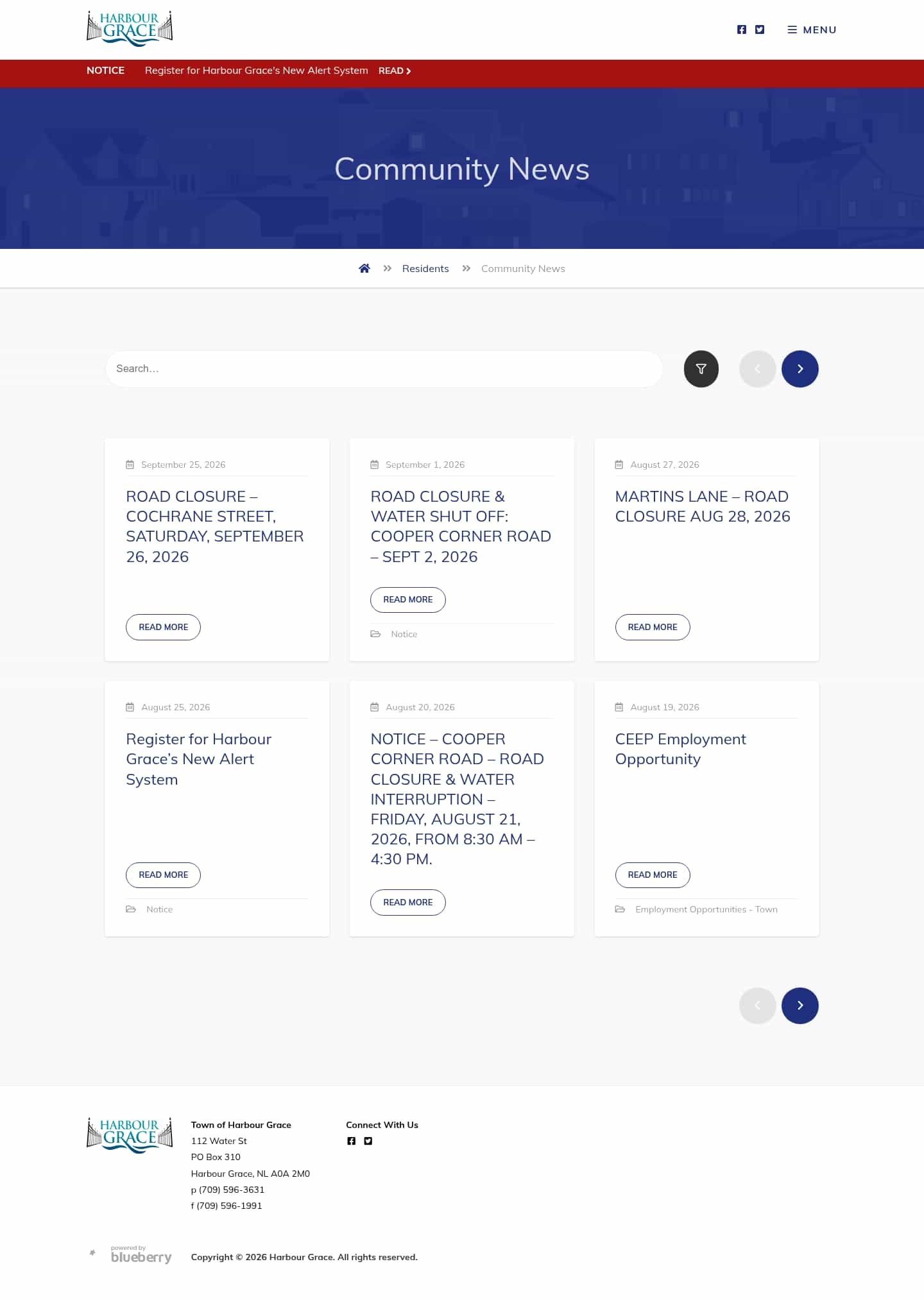Click the August 19, 2026 date
Viewport: 924px width, 1300px height.
pos(665,707)
